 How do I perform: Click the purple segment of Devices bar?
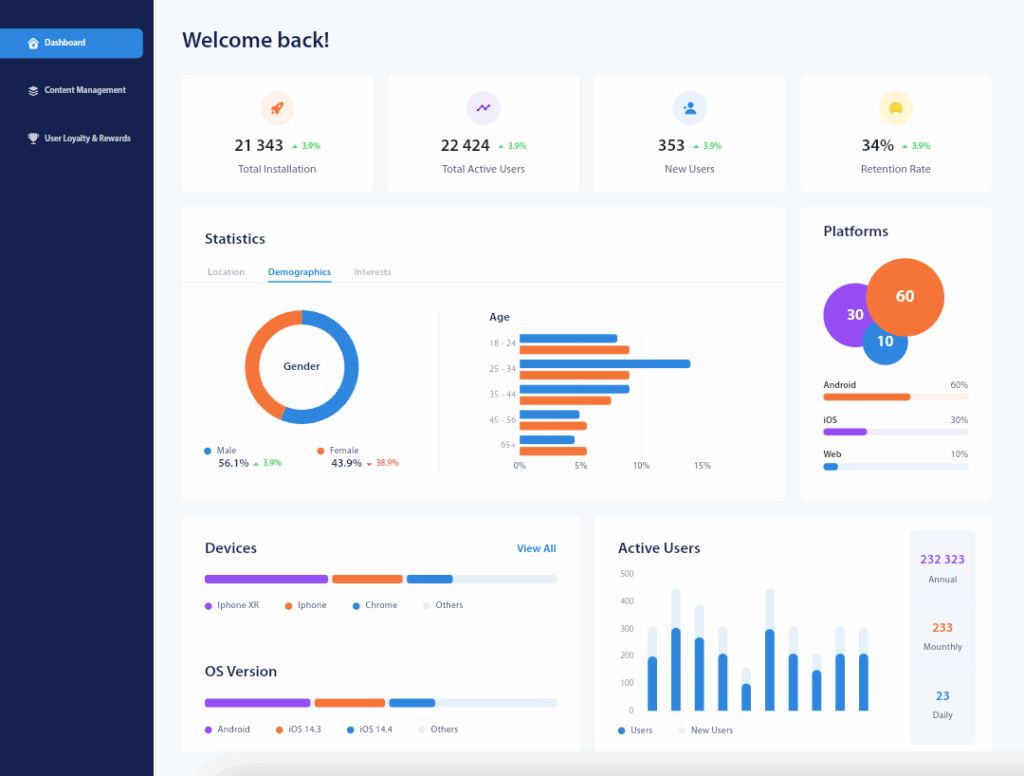pyautogui.click(x=266, y=579)
